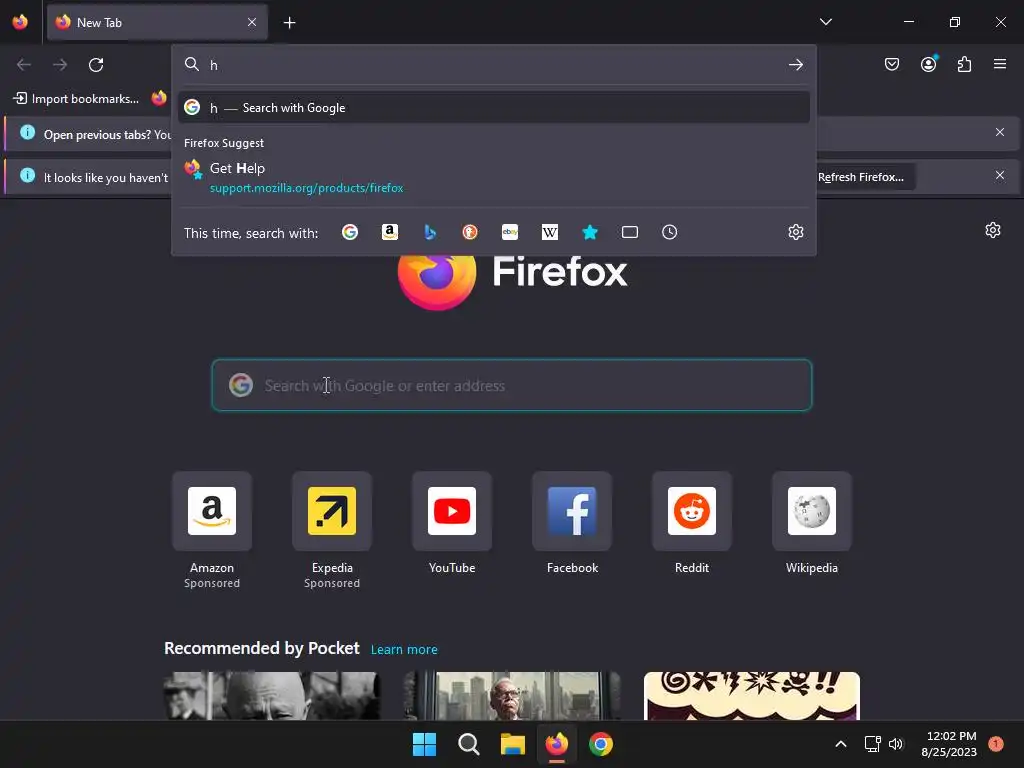Viewport: 1024px width, 768px height.
Task: Open Pocket Learn more link
Action: coord(404,650)
